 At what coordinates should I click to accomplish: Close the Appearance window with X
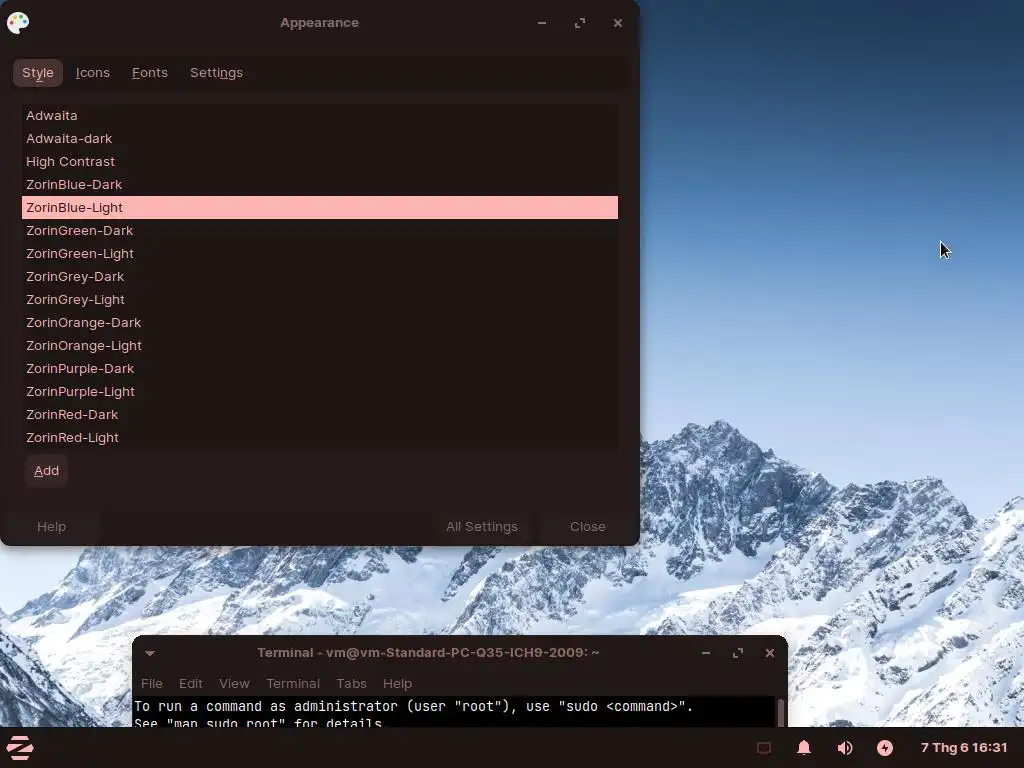pos(618,23)
